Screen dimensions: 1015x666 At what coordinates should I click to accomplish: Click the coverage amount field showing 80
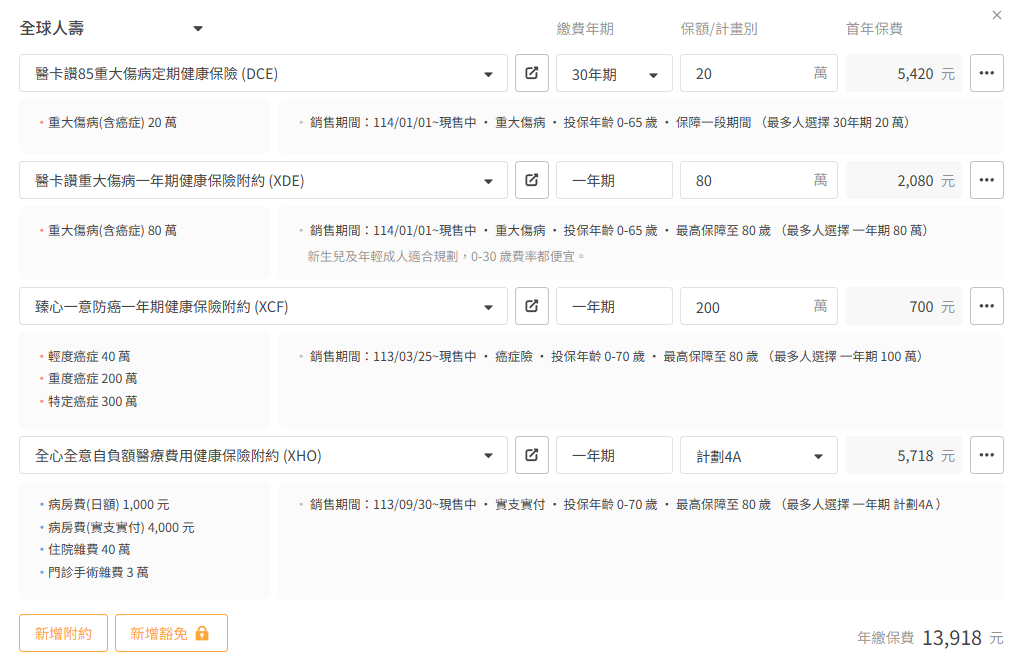(x=745, y=181)
